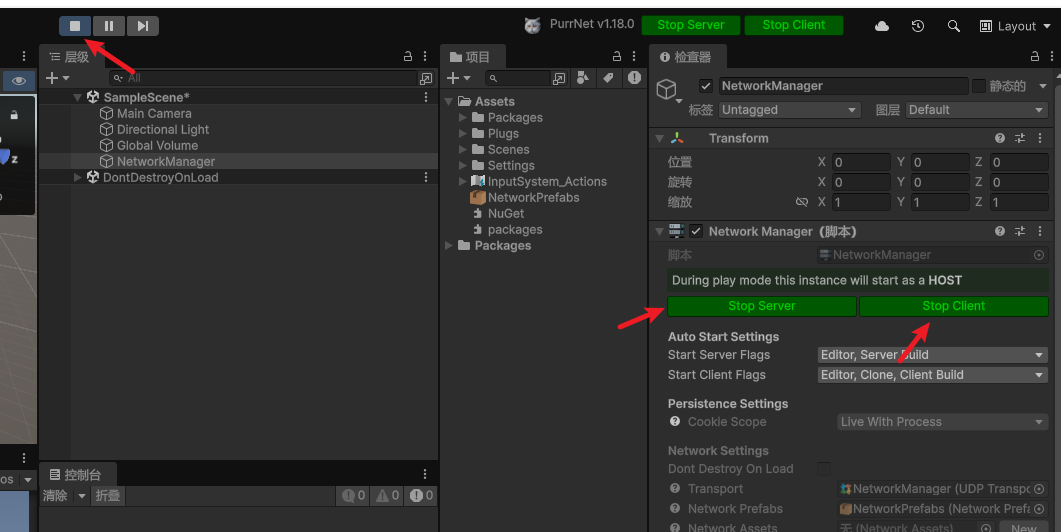Open Unity cloud services icon

882,26
